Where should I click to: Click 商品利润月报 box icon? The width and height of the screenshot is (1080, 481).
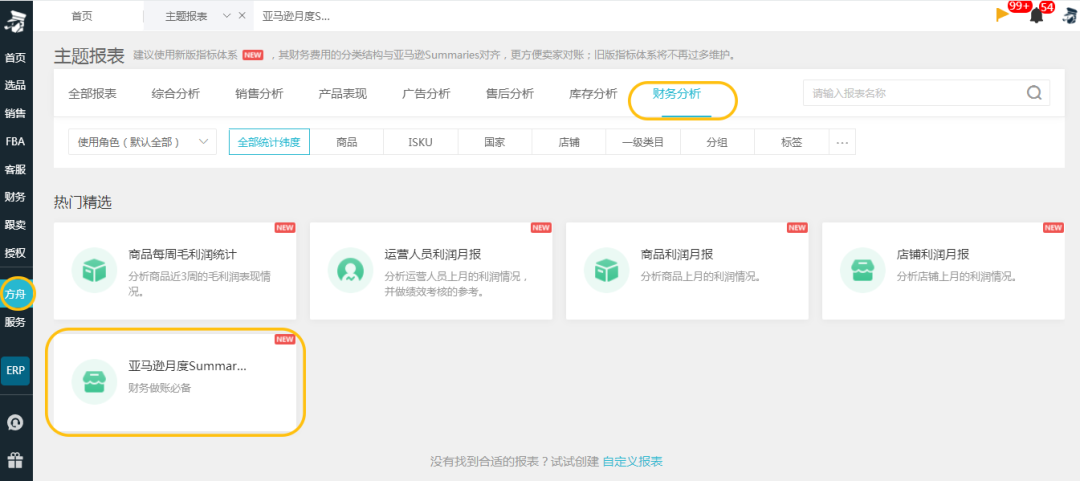tap(606, 270)
